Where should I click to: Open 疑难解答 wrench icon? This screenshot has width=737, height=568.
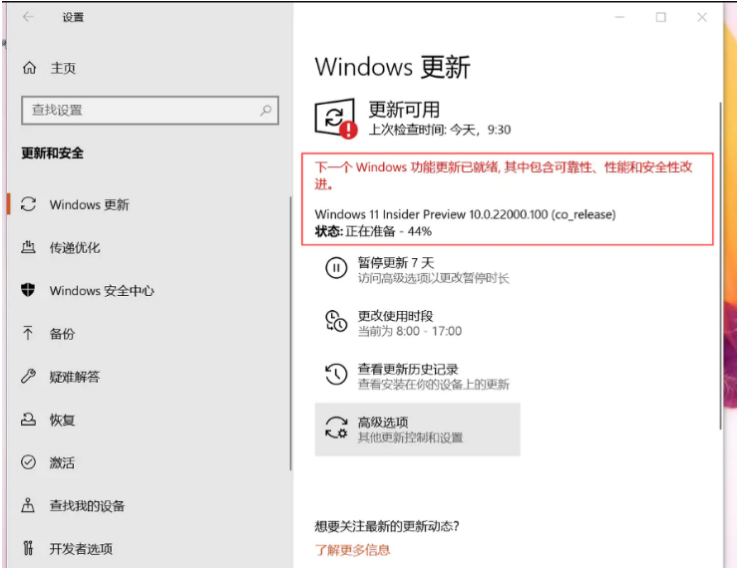[28, 376]
